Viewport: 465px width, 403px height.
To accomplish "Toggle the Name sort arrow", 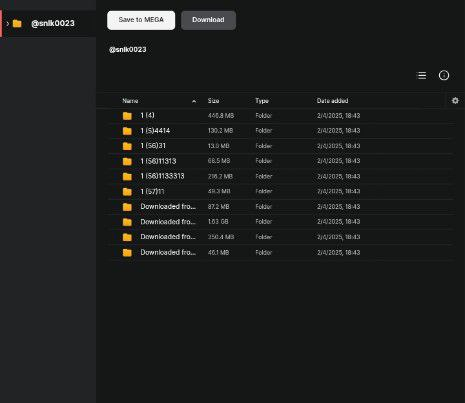I will (194, 101).
